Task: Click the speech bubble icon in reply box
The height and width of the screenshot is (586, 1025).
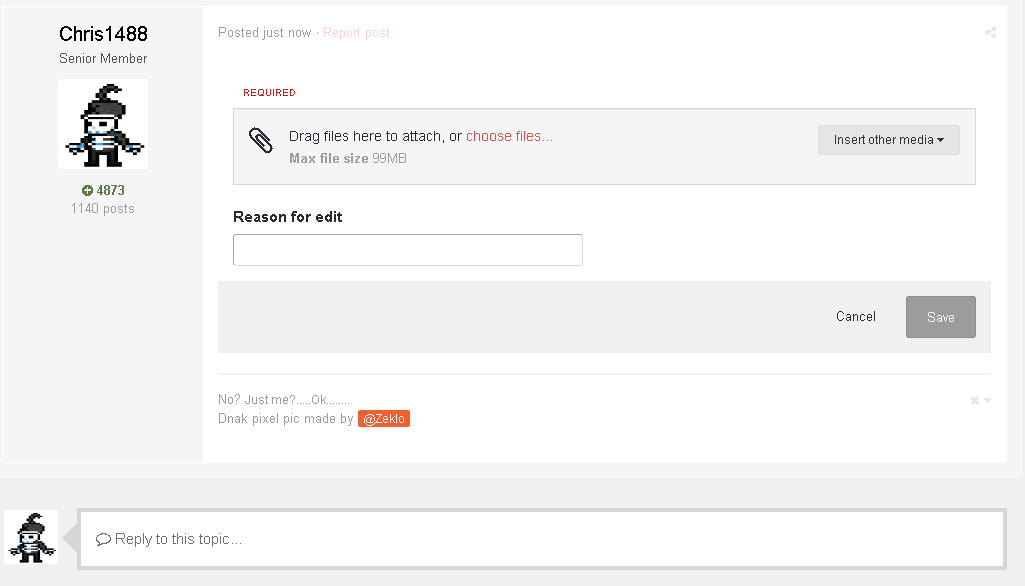Action: point(103,539)
